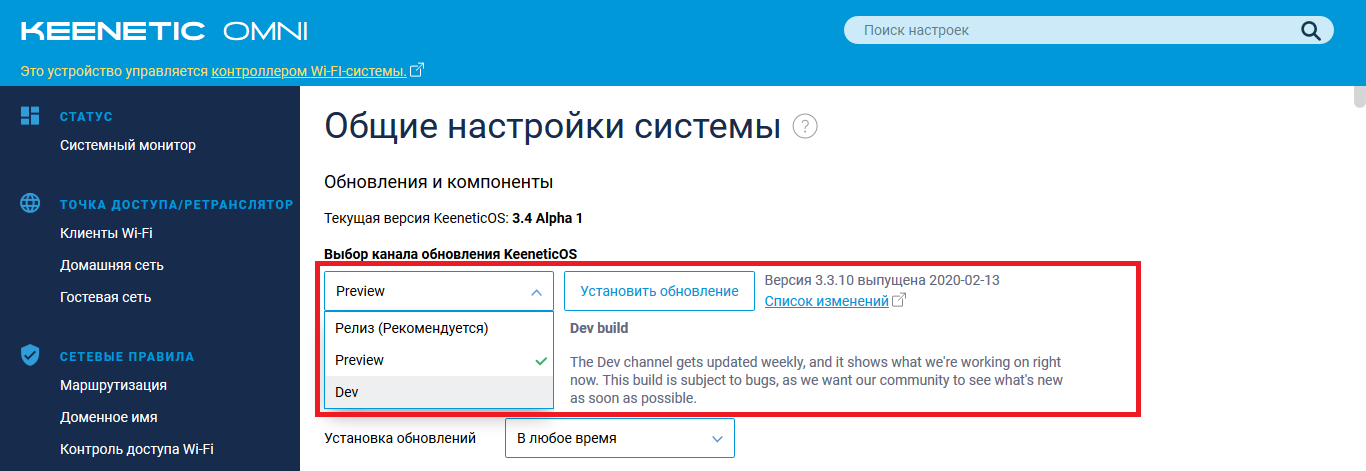Image resolution: width=1366 pixels, height=471 pixels.
Task: Open Контроль доступа Wi-Fi page
Action: click(137, 449)
